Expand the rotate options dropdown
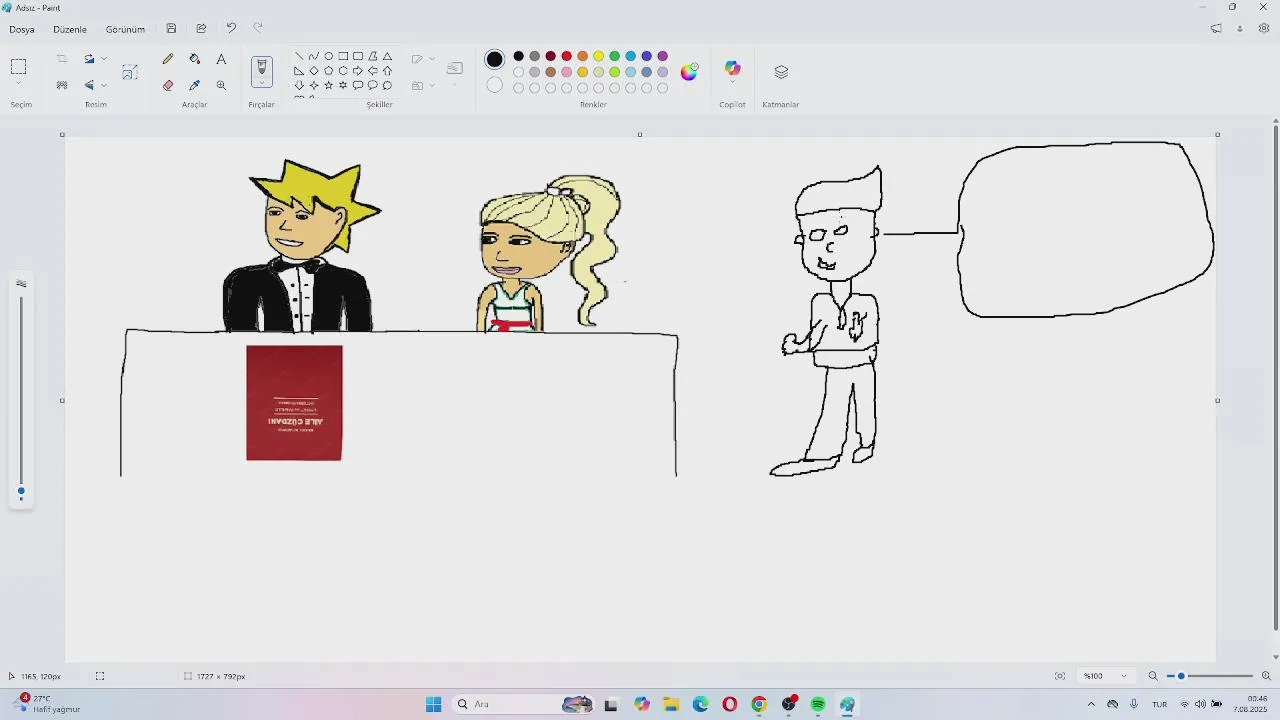Image resolution: width=1280 pixels, height=720 pixels. (x=104, y=59)
